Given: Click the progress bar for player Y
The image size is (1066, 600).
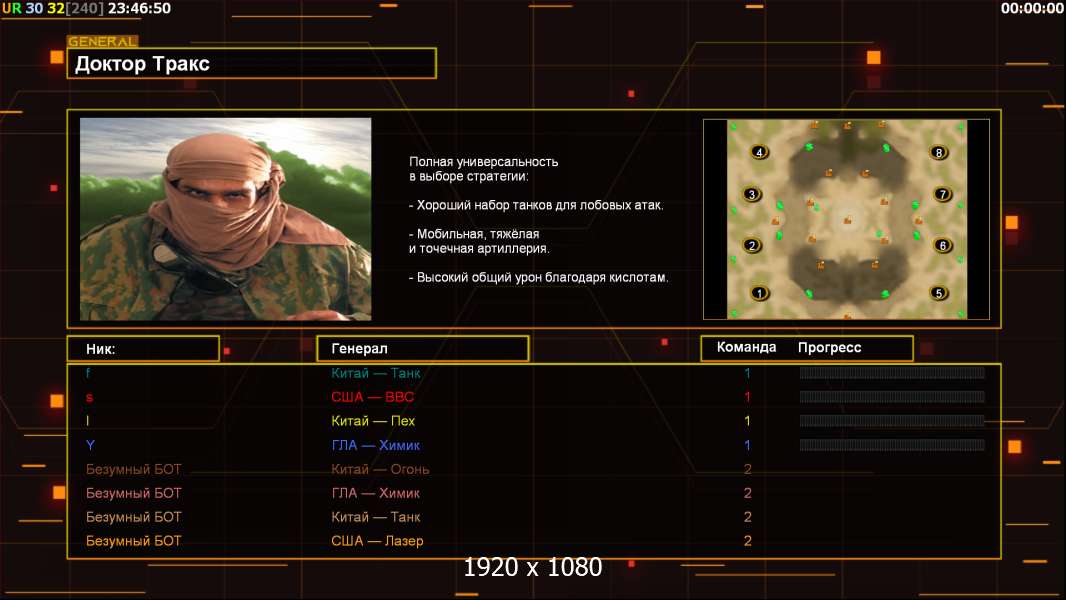Looking at the screenshot, I should click(892, 445).
